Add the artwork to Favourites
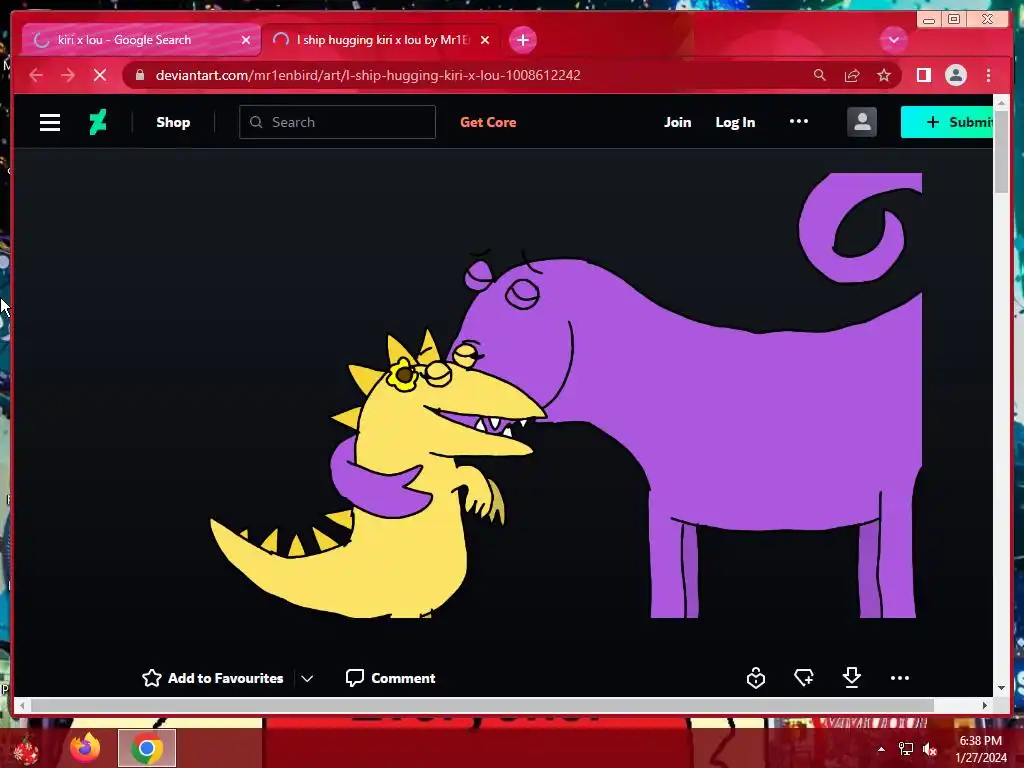1024x768 pixels. point(213,678)
